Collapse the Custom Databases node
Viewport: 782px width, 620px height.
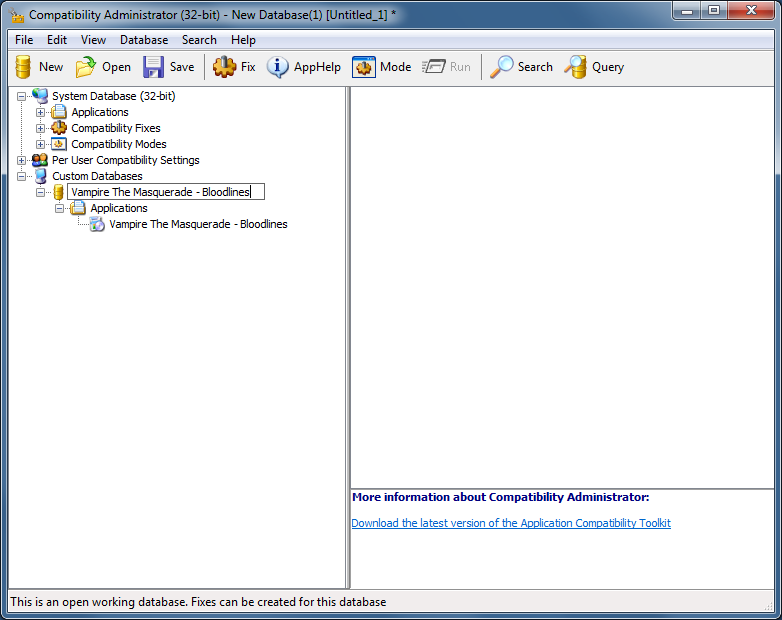(21, 176)
